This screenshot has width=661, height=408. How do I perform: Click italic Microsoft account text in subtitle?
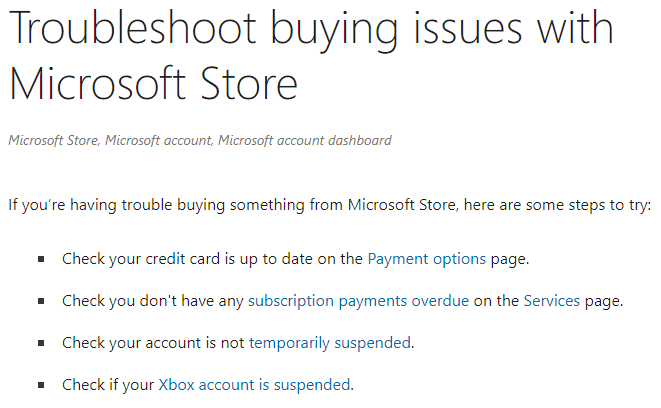tap(159, 140)
